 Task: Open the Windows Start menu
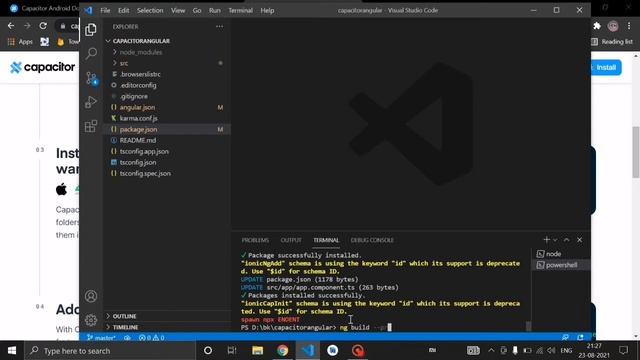point(12,351)
